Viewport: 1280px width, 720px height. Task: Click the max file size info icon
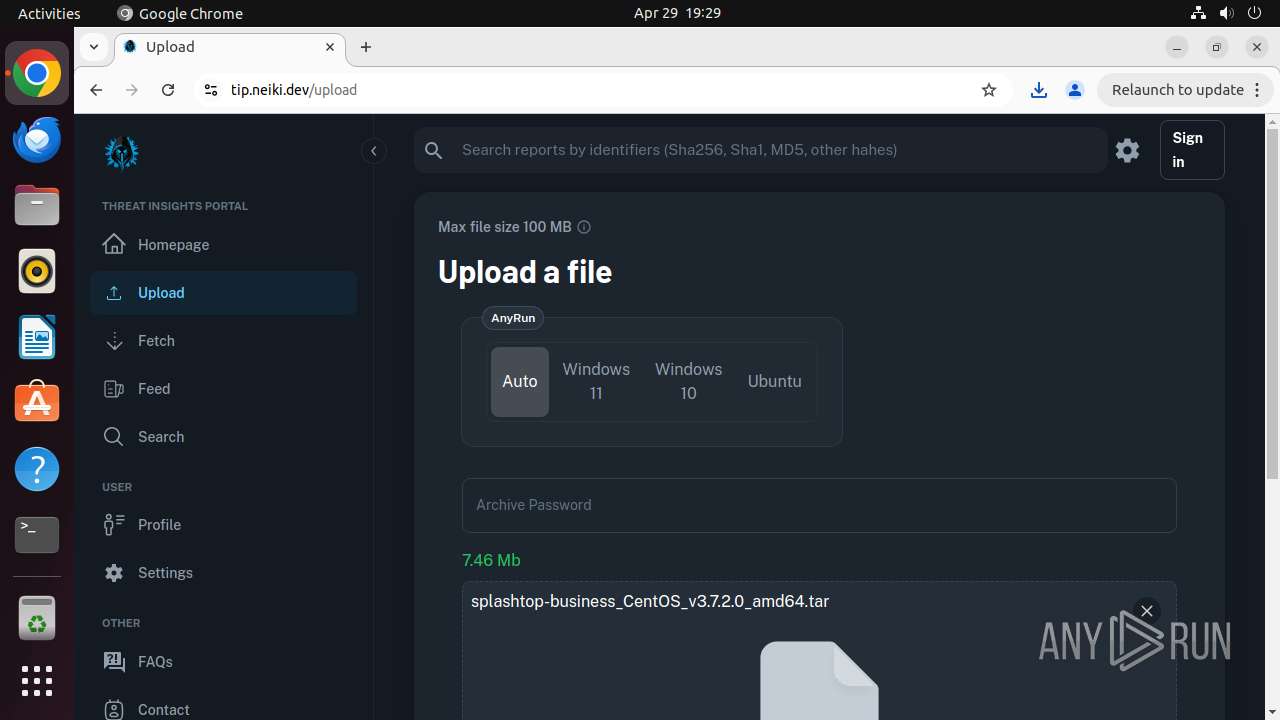pos(584,227)
